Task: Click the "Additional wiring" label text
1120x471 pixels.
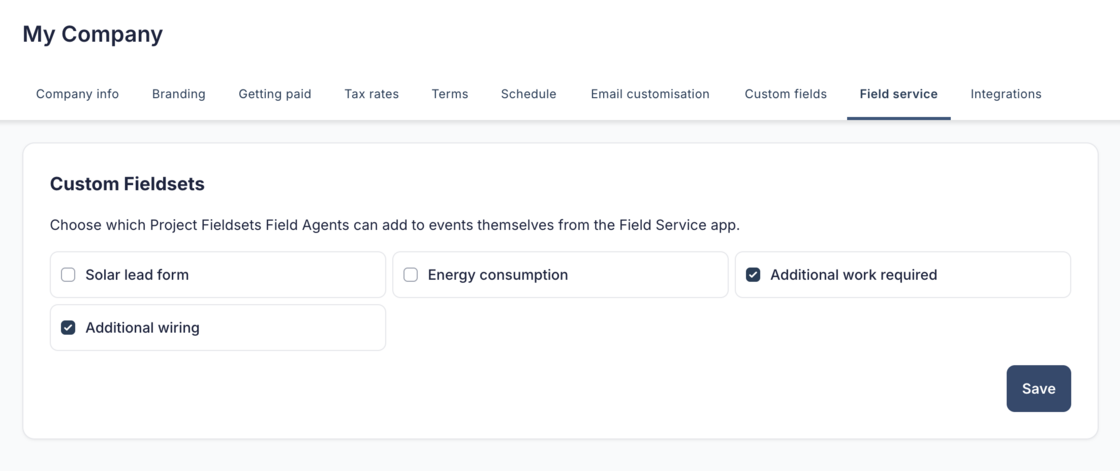Action: tap(142, 328)
